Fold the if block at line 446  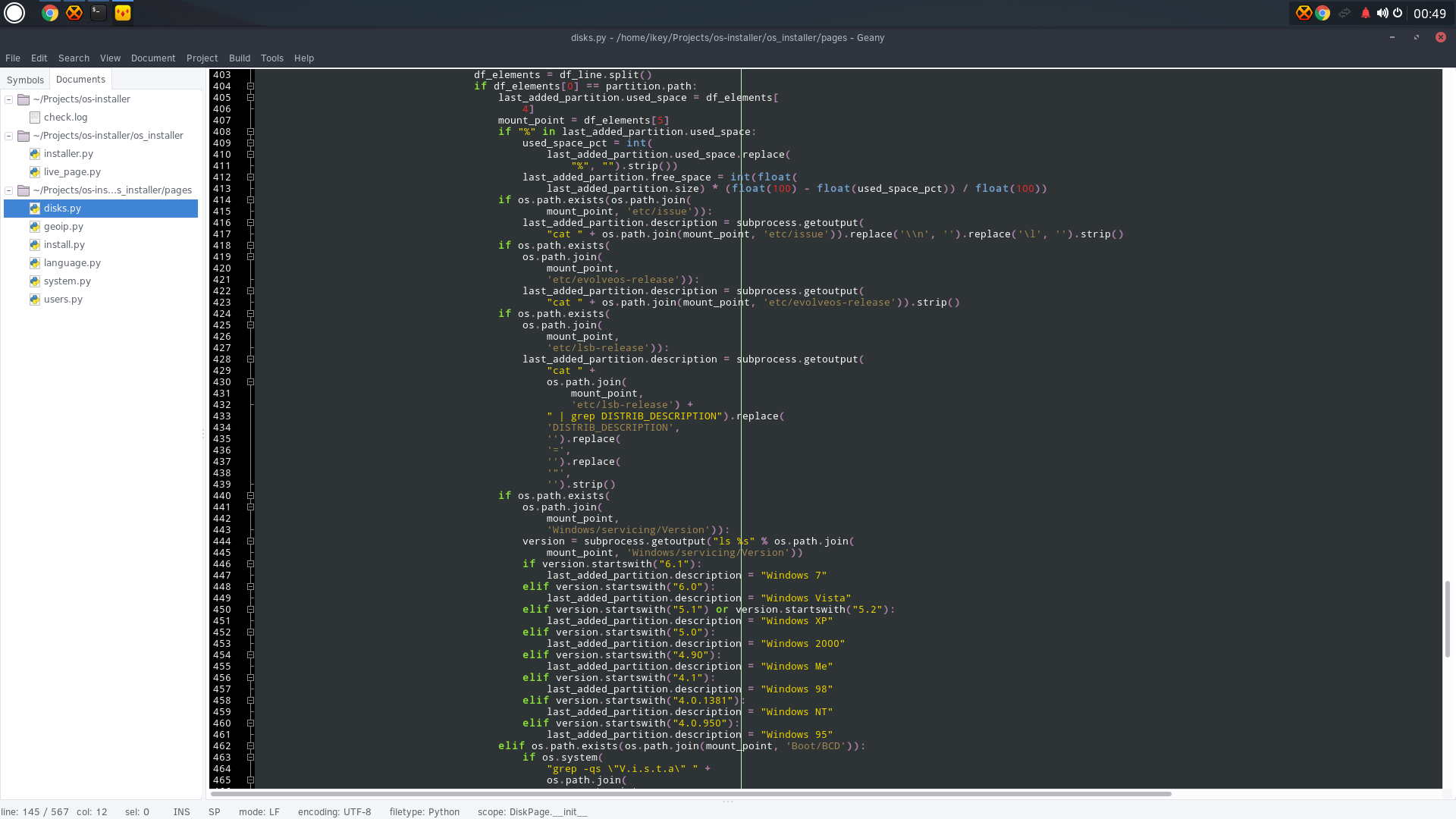point(250,564)
